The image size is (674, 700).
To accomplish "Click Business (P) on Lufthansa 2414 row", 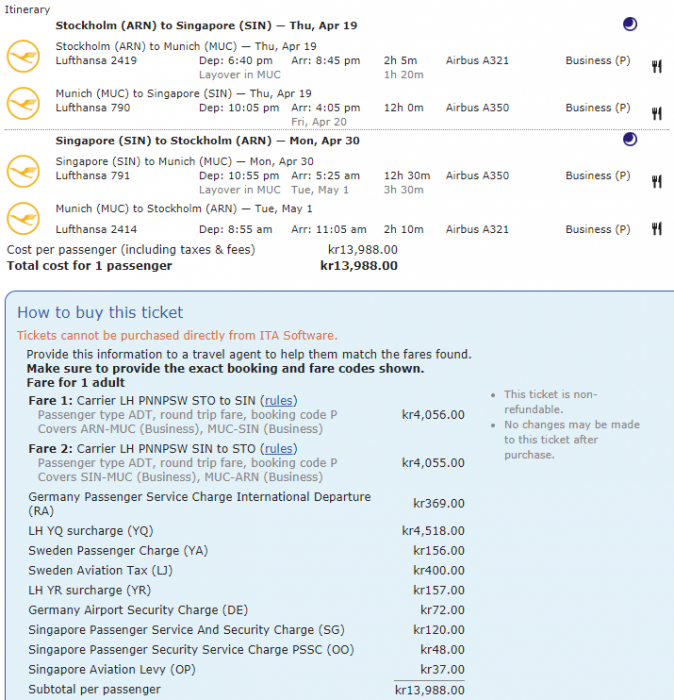I will (597, 229).
